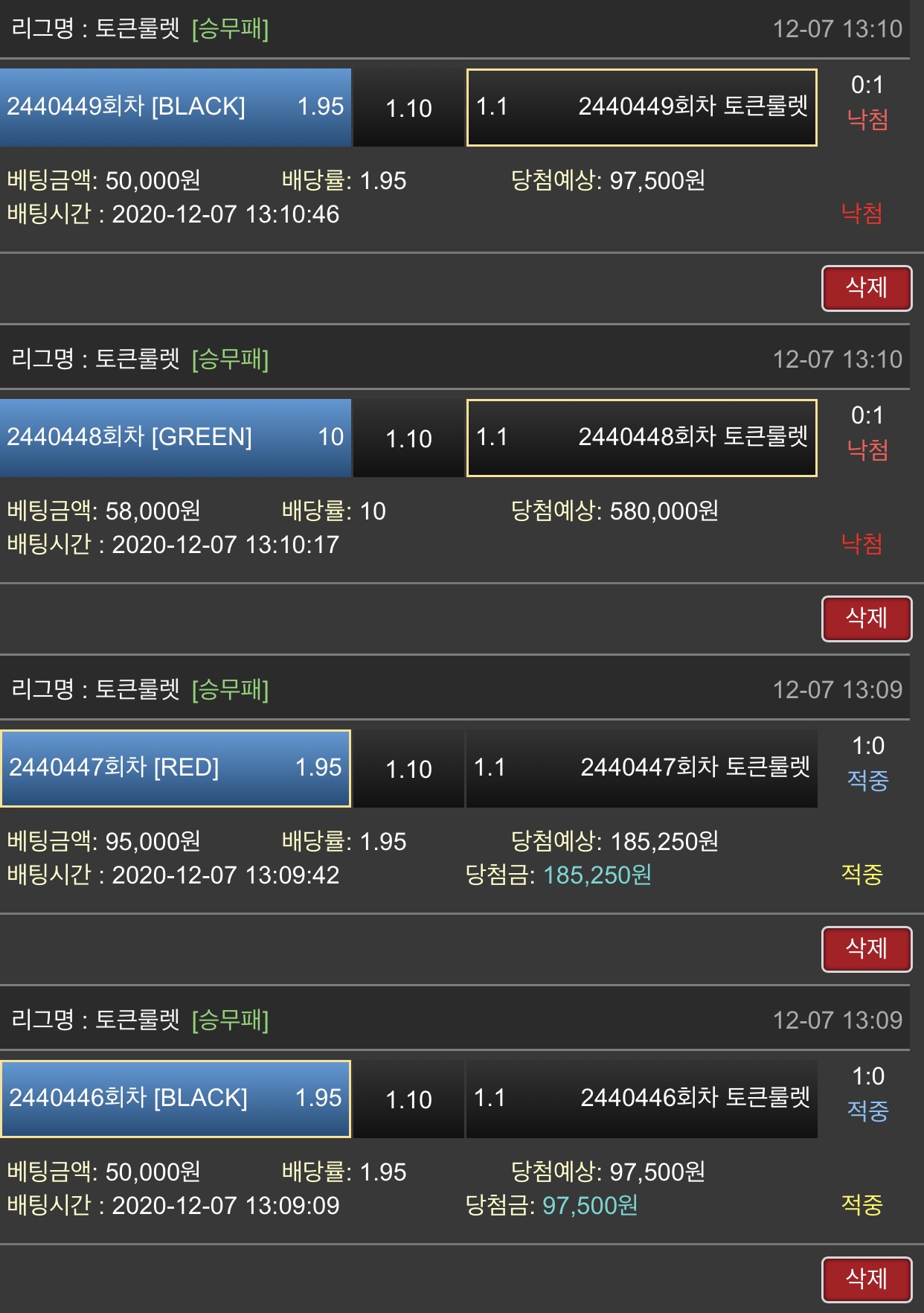Click the first [승무패] league tag
Image resolution: width=924 pixels, height=1313 pixels.
[x=230, y=29]
